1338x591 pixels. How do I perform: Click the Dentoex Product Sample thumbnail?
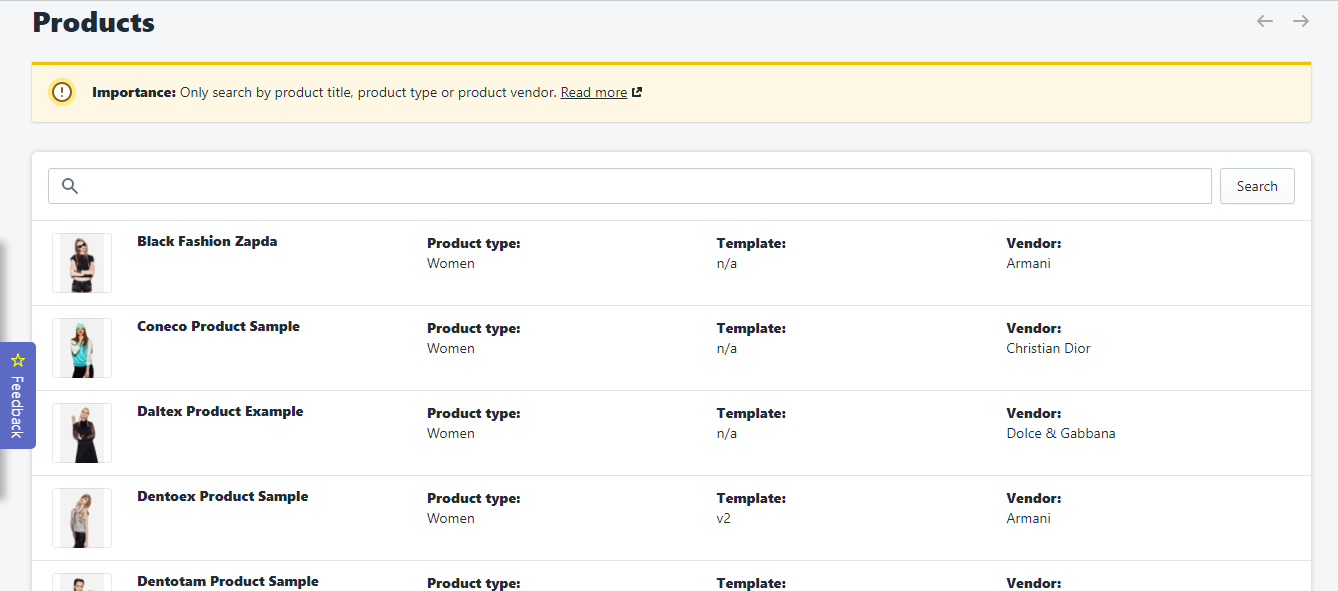[82, 518]
